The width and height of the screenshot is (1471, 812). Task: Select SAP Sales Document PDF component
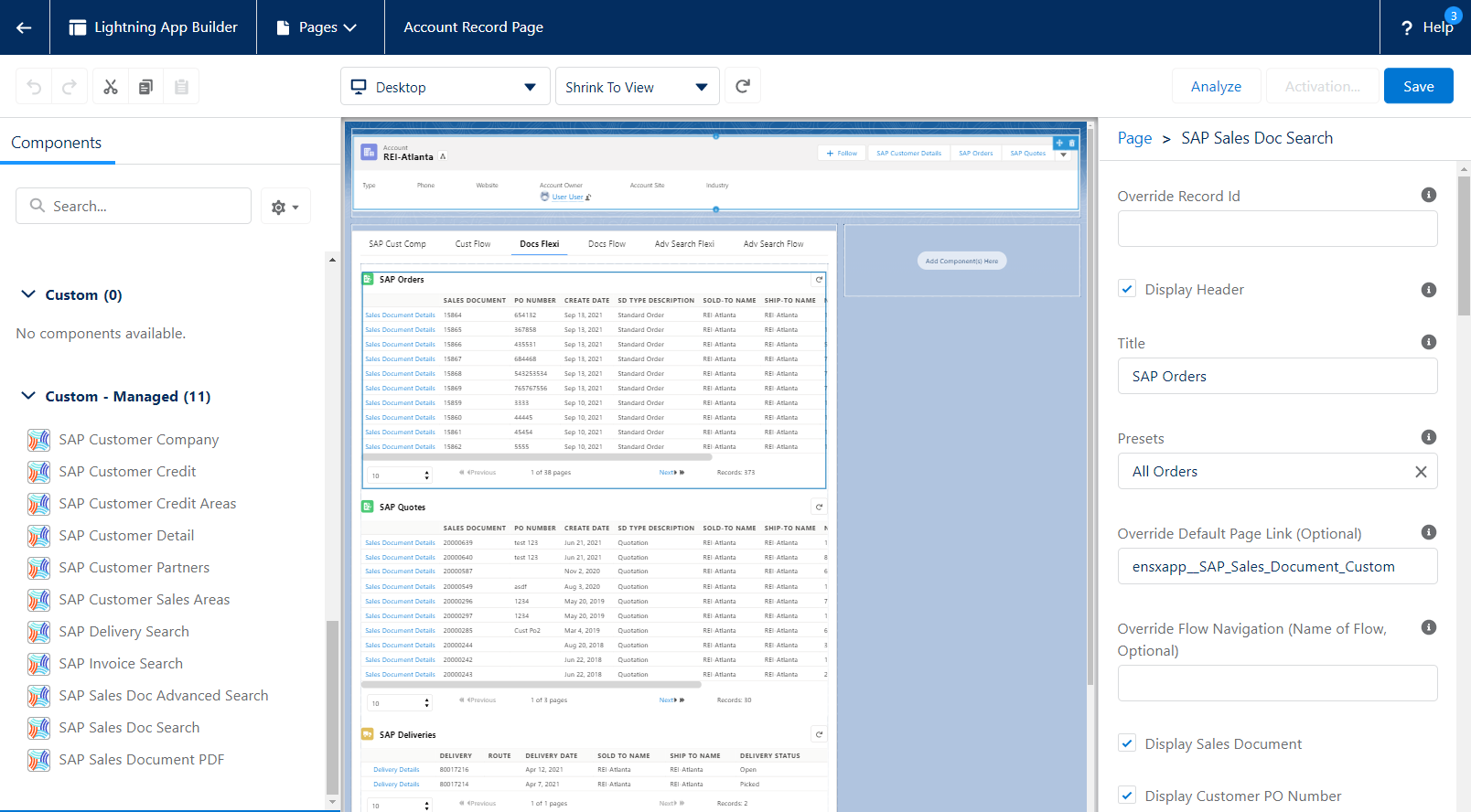point(141,760)
